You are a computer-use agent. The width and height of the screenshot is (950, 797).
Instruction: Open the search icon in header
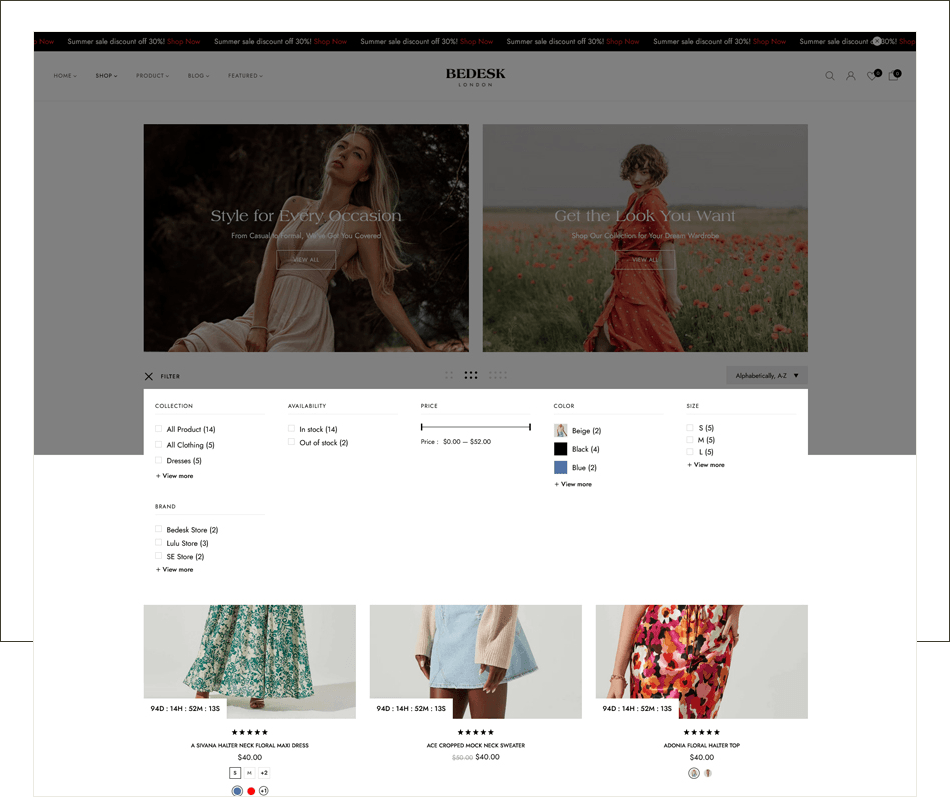point(829,76)
